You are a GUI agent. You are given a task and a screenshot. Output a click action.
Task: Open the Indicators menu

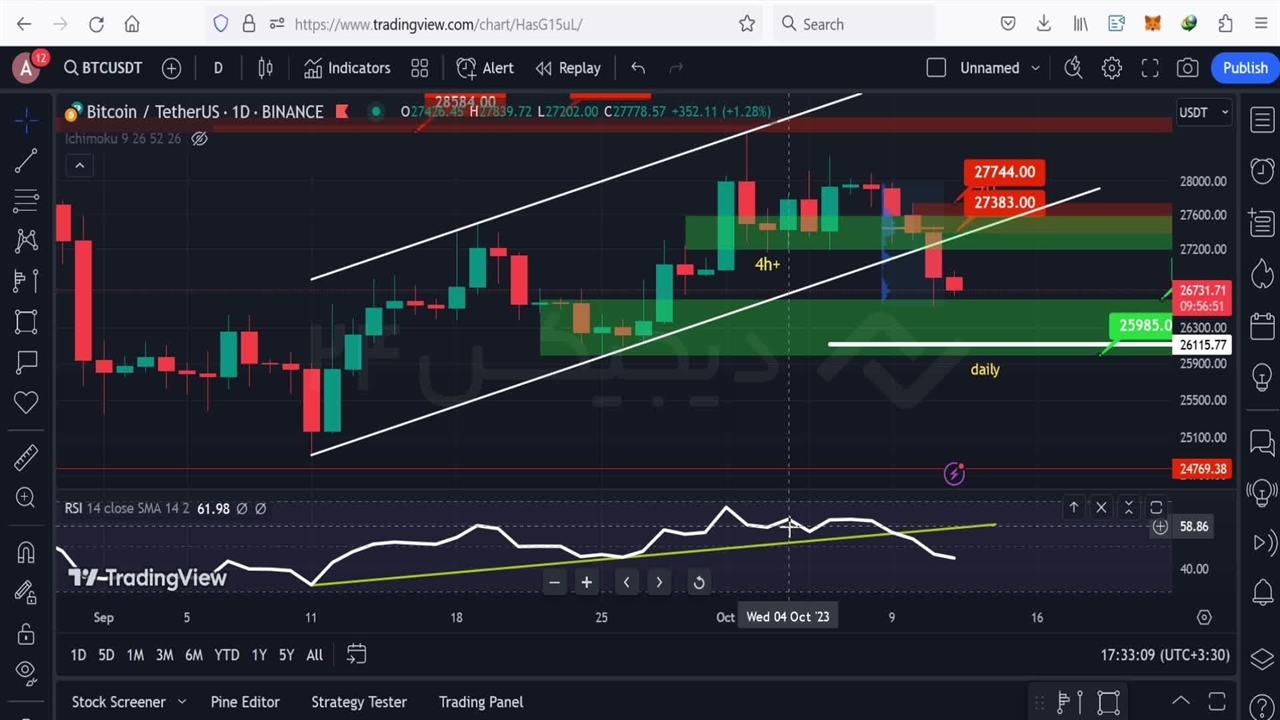click(347, 68)
